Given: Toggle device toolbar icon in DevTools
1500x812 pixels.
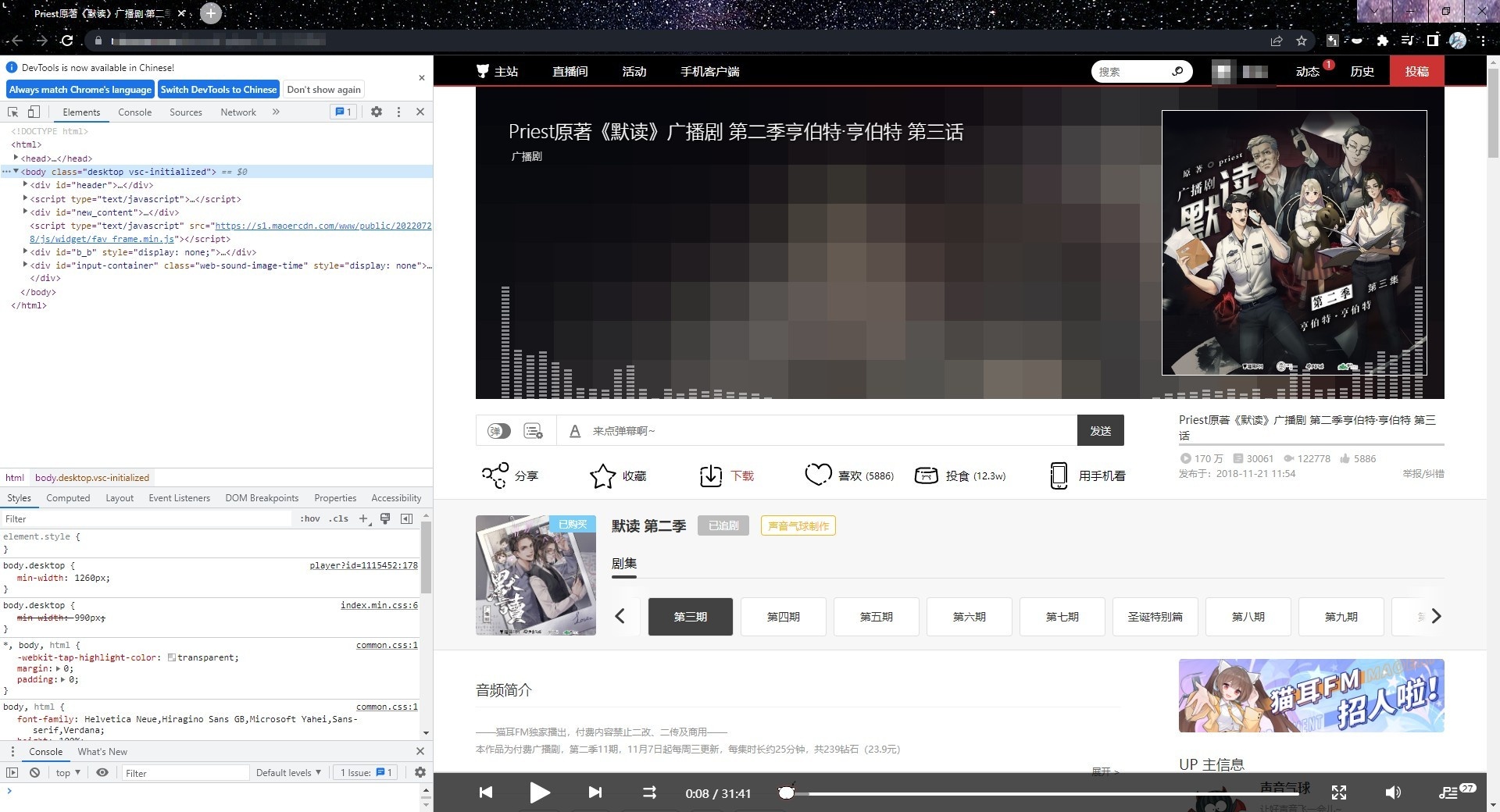Looking at the screenshot, I should click(x=34, y=112).
